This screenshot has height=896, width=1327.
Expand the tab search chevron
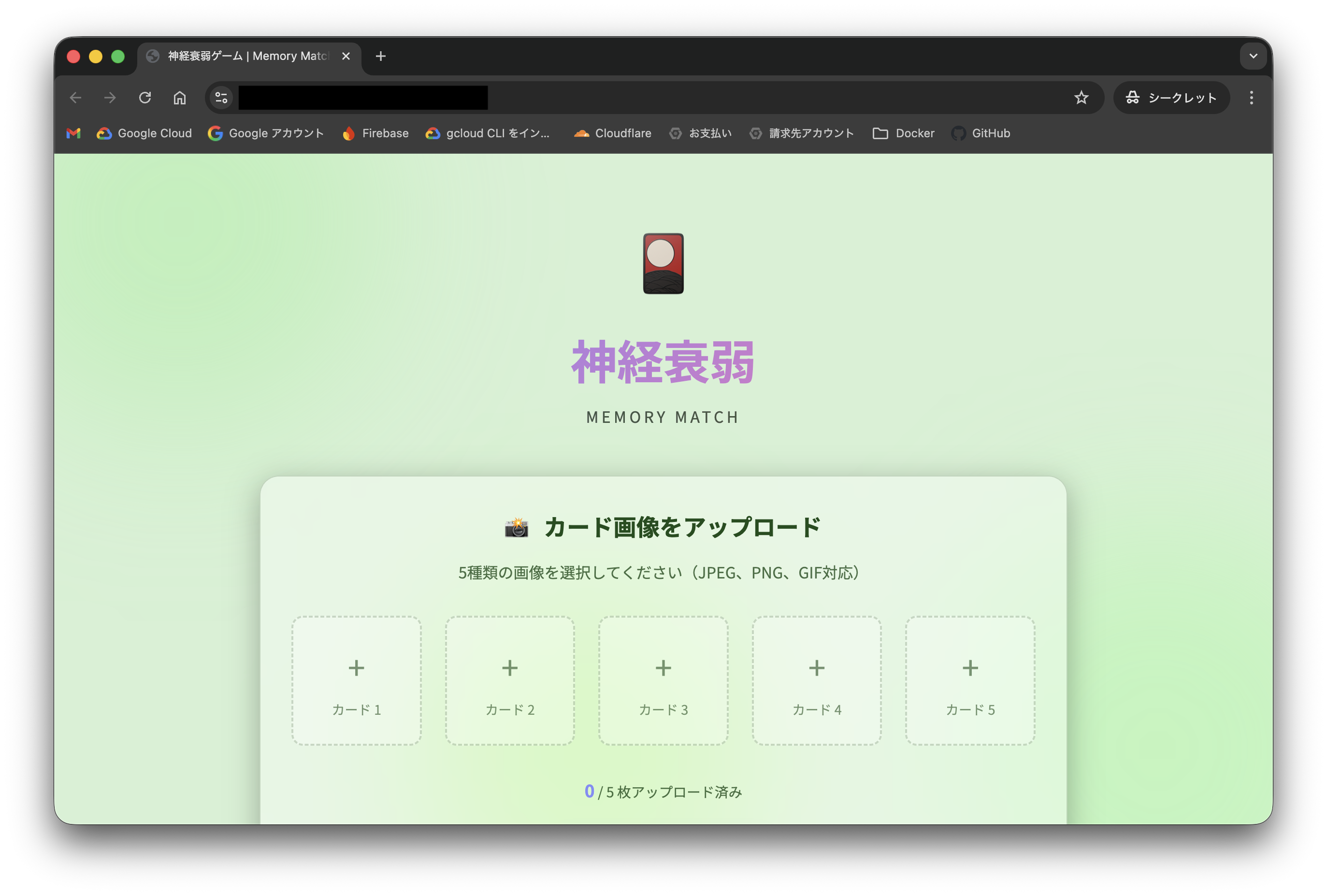click(x=1253, y=56)
